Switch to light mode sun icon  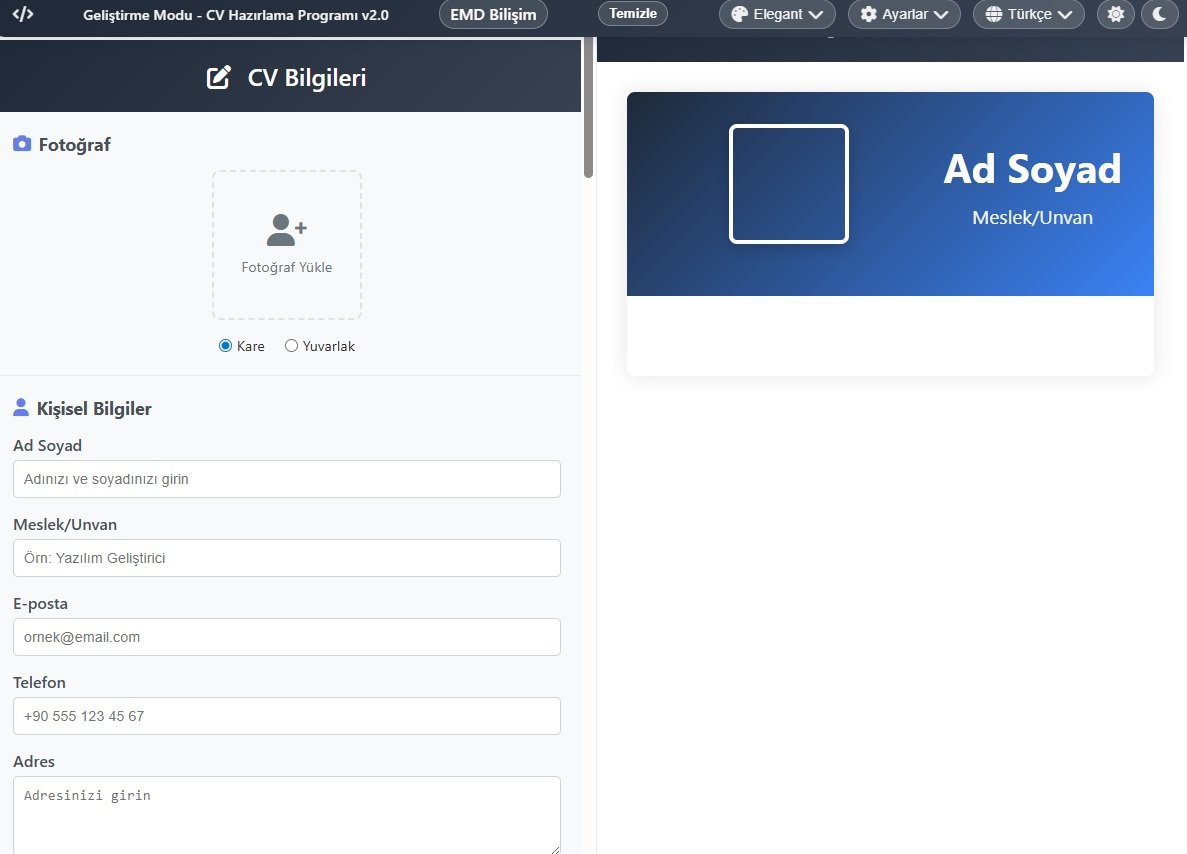(x=1116, y=14)
